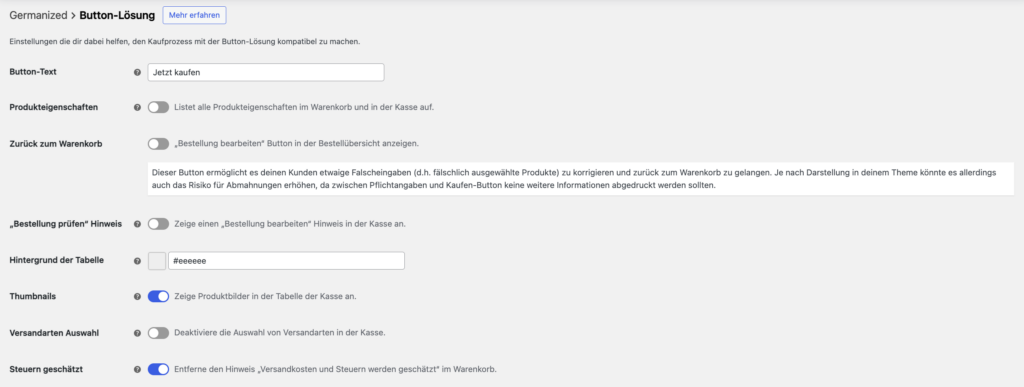The width and height of the screenshot is (1024, 387).
Task: Disable the Steuern geschätzt toggle
Action: tap(158, 369)
